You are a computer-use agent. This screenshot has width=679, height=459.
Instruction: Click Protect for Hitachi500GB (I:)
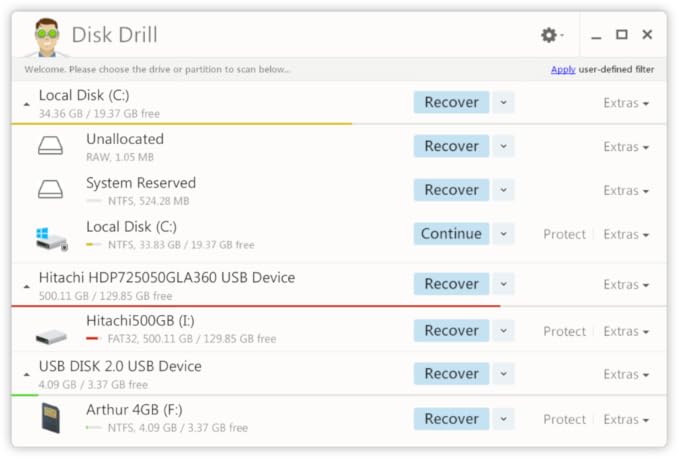click(564, 331)
